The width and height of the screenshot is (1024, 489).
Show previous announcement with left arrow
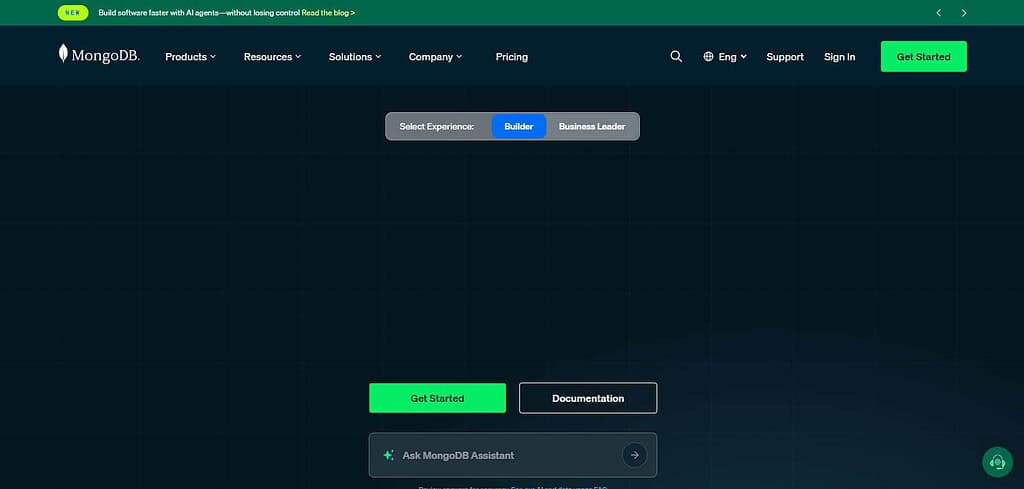tap(938, 12)
